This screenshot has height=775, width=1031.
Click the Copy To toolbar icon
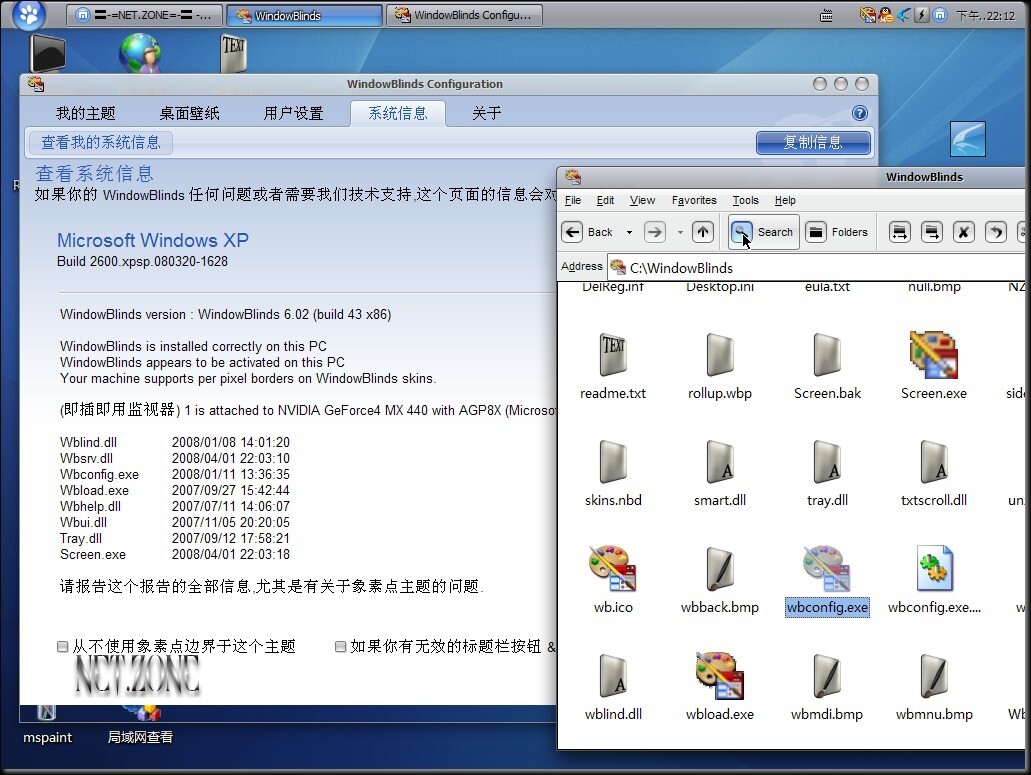931,232
